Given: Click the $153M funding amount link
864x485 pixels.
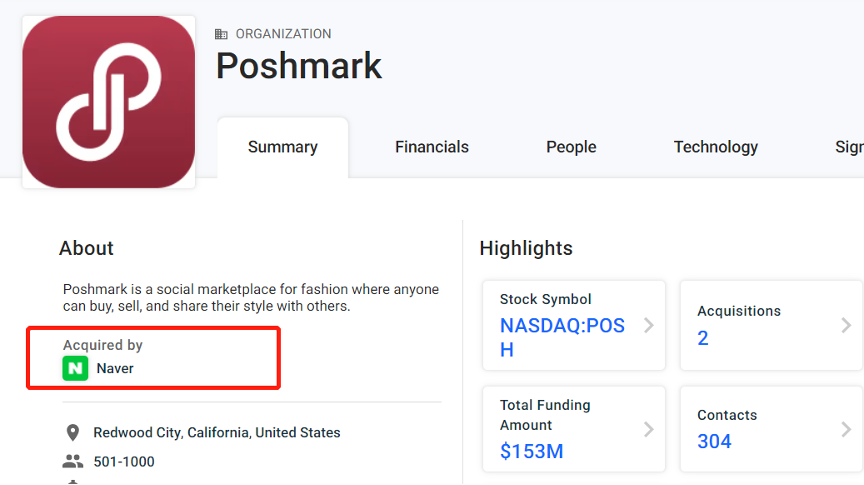Looking at the screenshot, I should (531, 451).
